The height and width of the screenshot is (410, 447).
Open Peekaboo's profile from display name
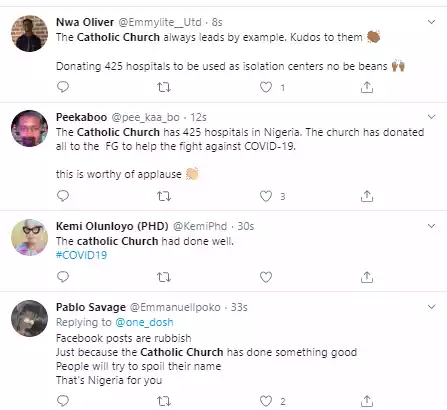coord(81,117)
